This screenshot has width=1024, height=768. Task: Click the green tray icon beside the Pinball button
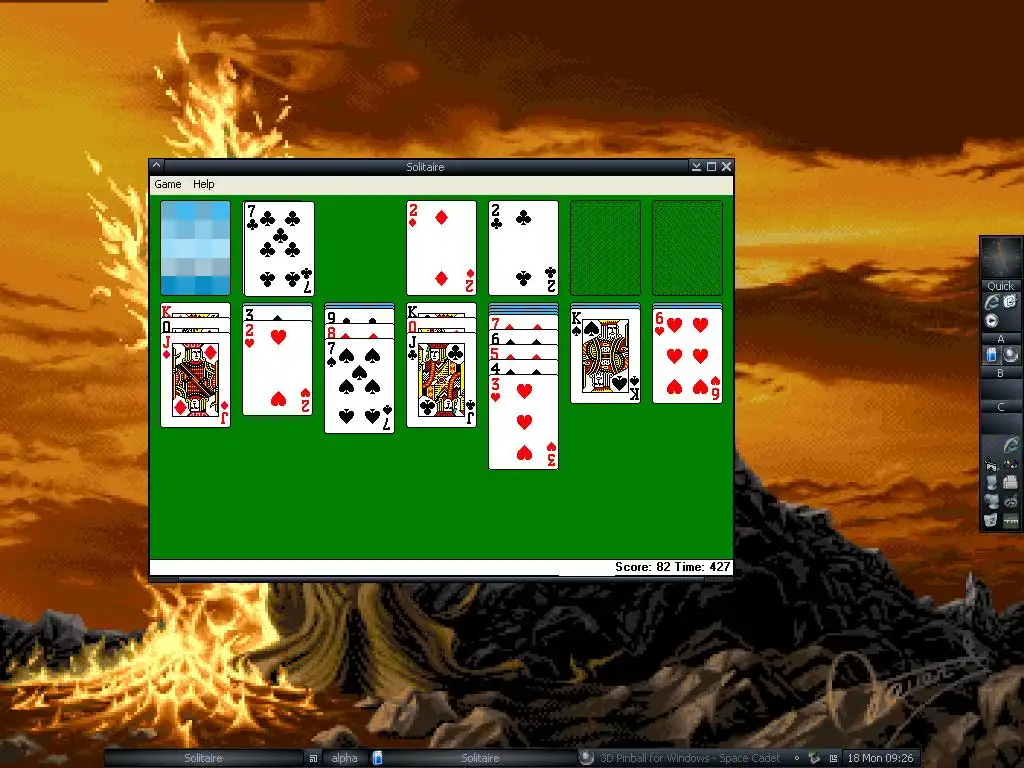(x=814, y=758)
